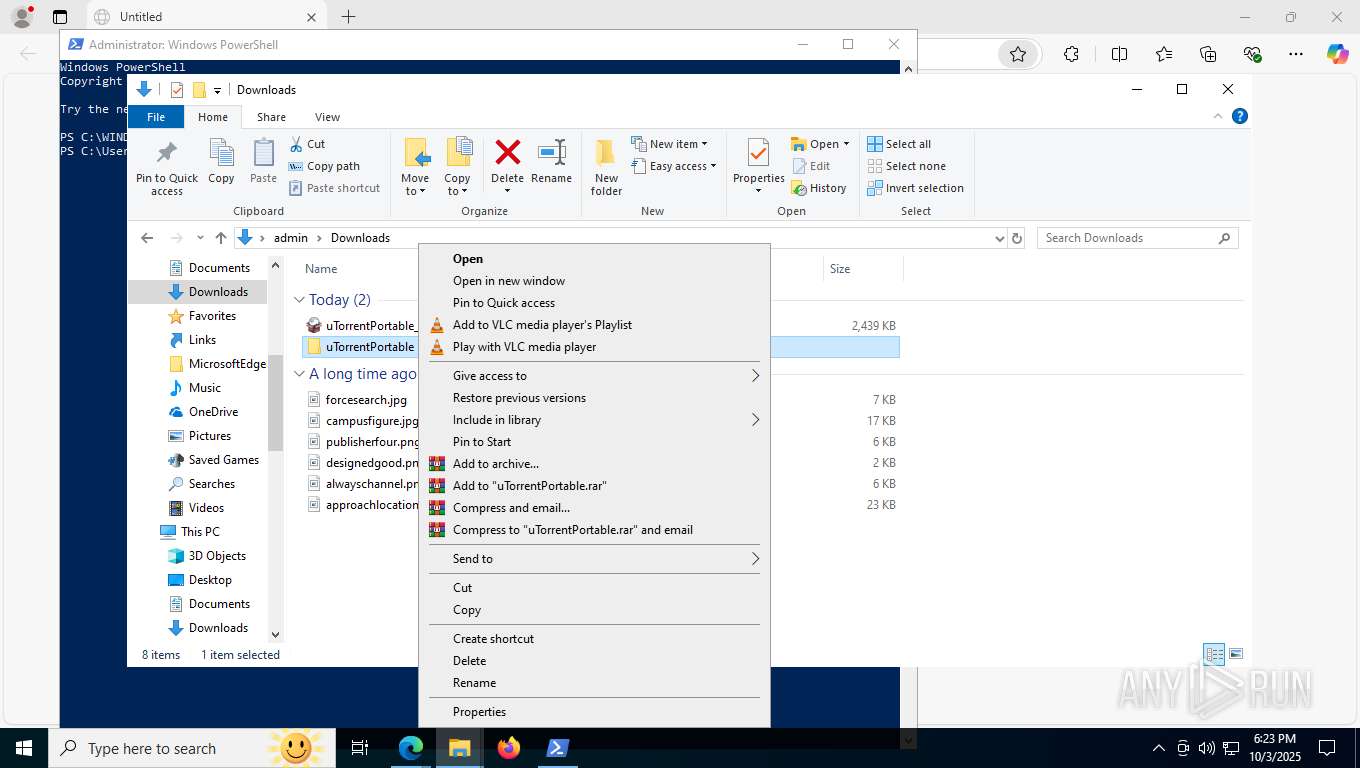Choose Add to VLC media player's Playlist
Screen dimensions: 1360x768
tap(594, 325)
